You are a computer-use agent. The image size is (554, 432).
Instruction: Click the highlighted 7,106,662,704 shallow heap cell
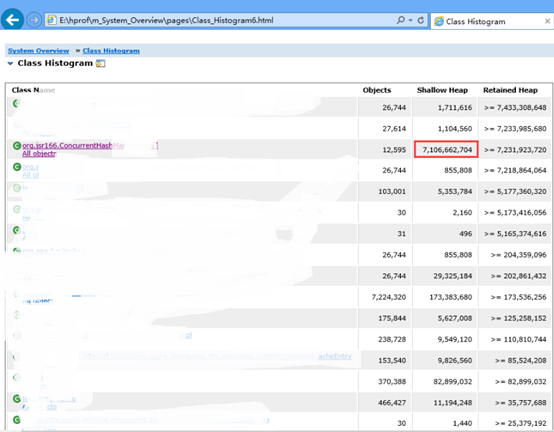(x=446, y=149)
